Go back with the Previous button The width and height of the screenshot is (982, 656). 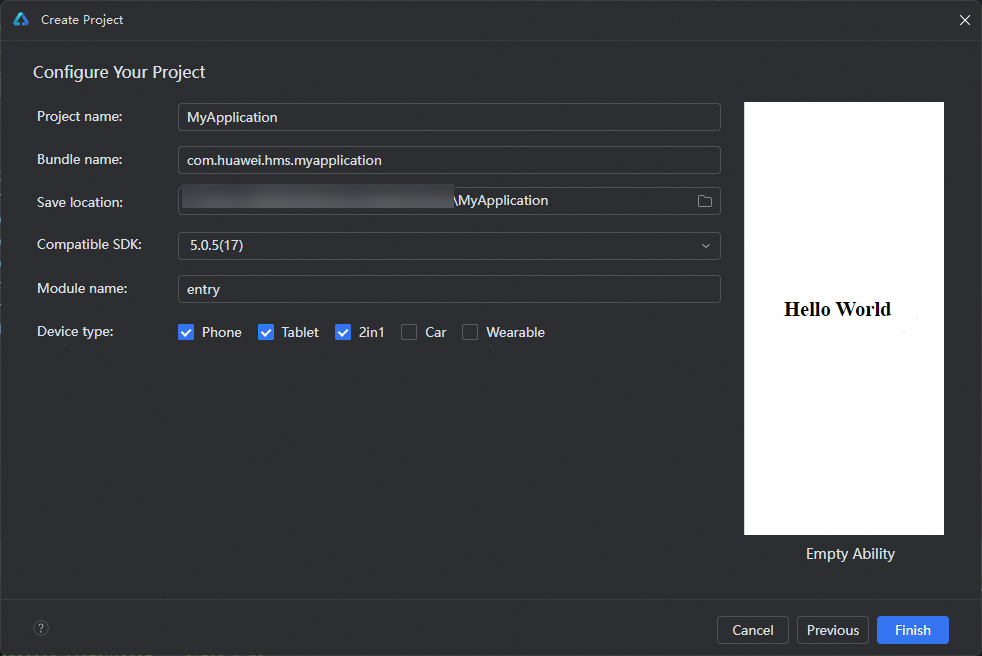pyautogui.click(x=832, y=630)
